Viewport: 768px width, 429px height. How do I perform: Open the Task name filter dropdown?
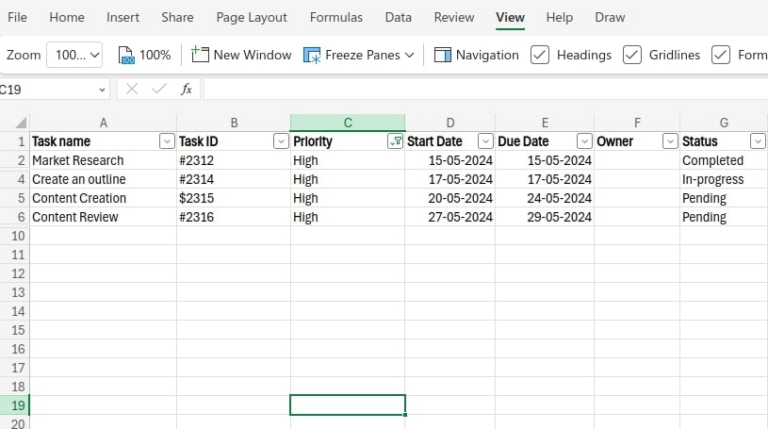[x=167, y=142]
